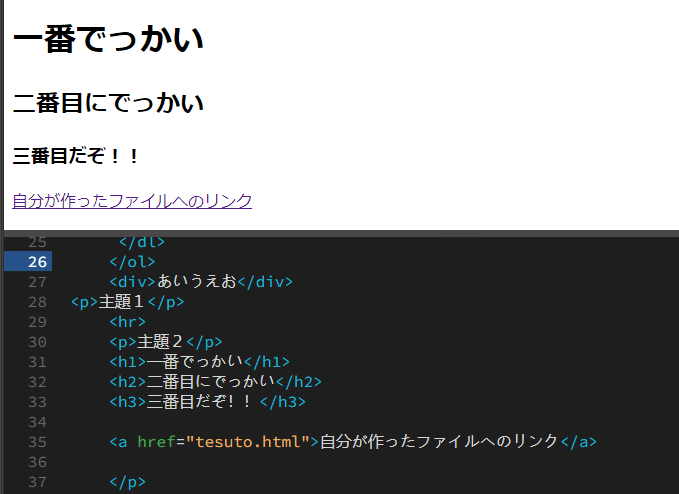The image size is (679, 494).
Task: Select line number 37 in the gutter
Action: click(x=37, y=482)
